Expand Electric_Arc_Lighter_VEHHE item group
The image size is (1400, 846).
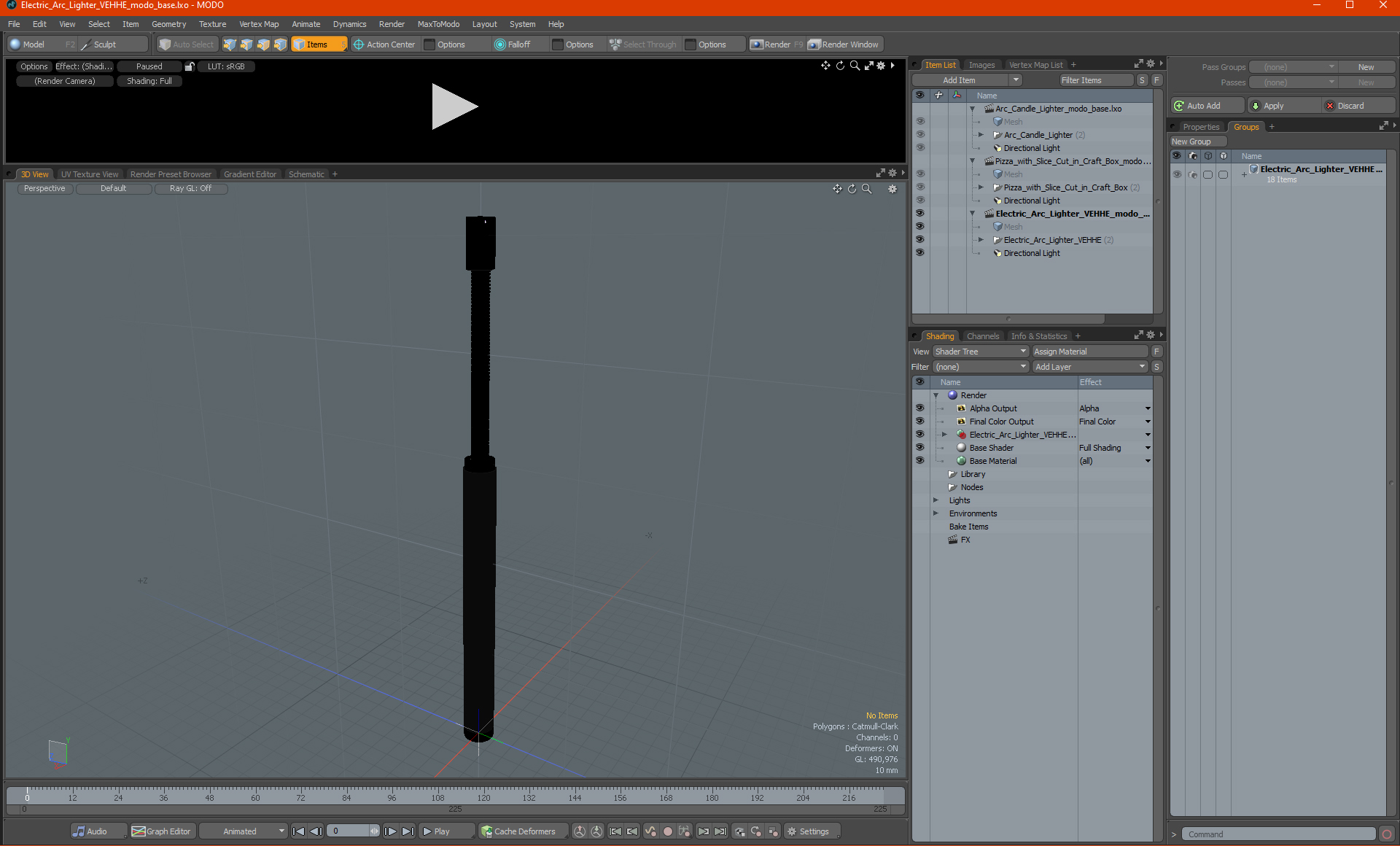(x=982, y=240)
